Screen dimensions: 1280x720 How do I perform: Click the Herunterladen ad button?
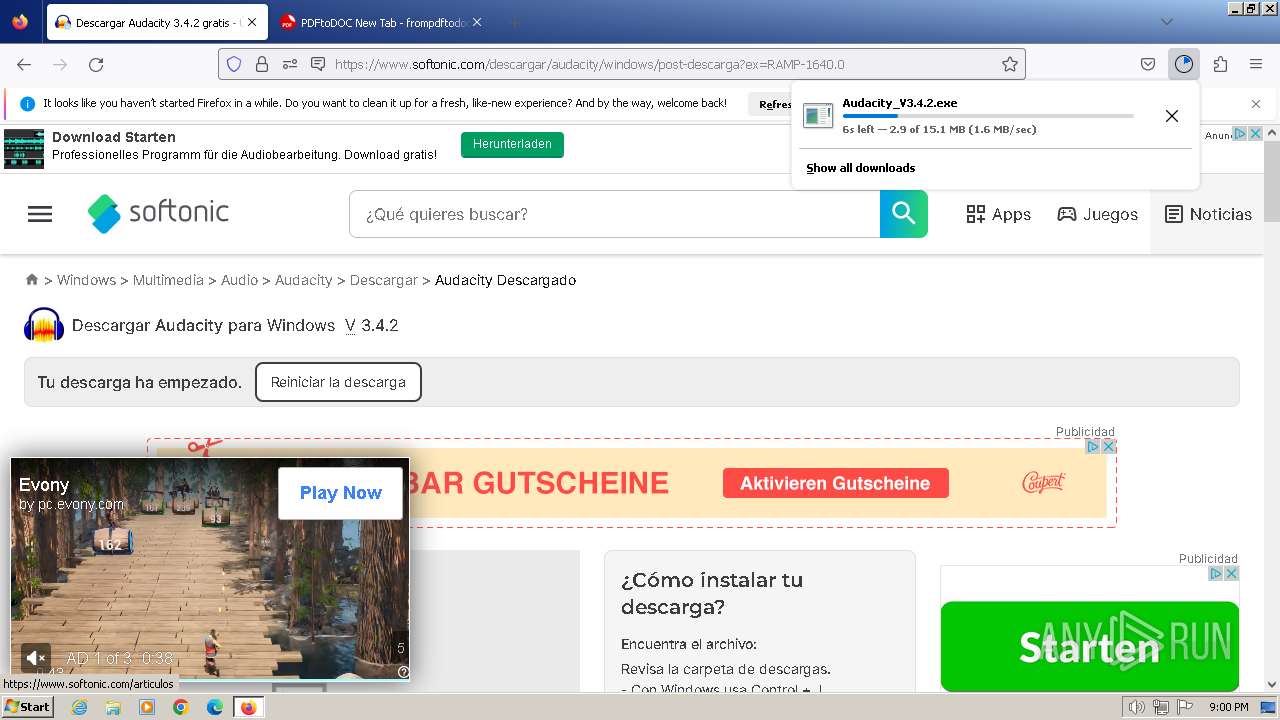click(512, 144)
